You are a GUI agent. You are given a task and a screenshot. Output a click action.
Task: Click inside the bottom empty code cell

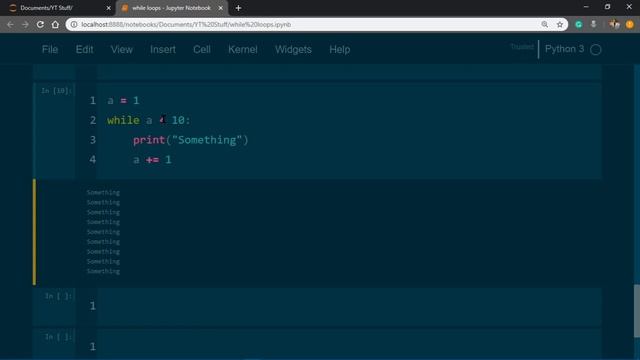tap(349, 344)
